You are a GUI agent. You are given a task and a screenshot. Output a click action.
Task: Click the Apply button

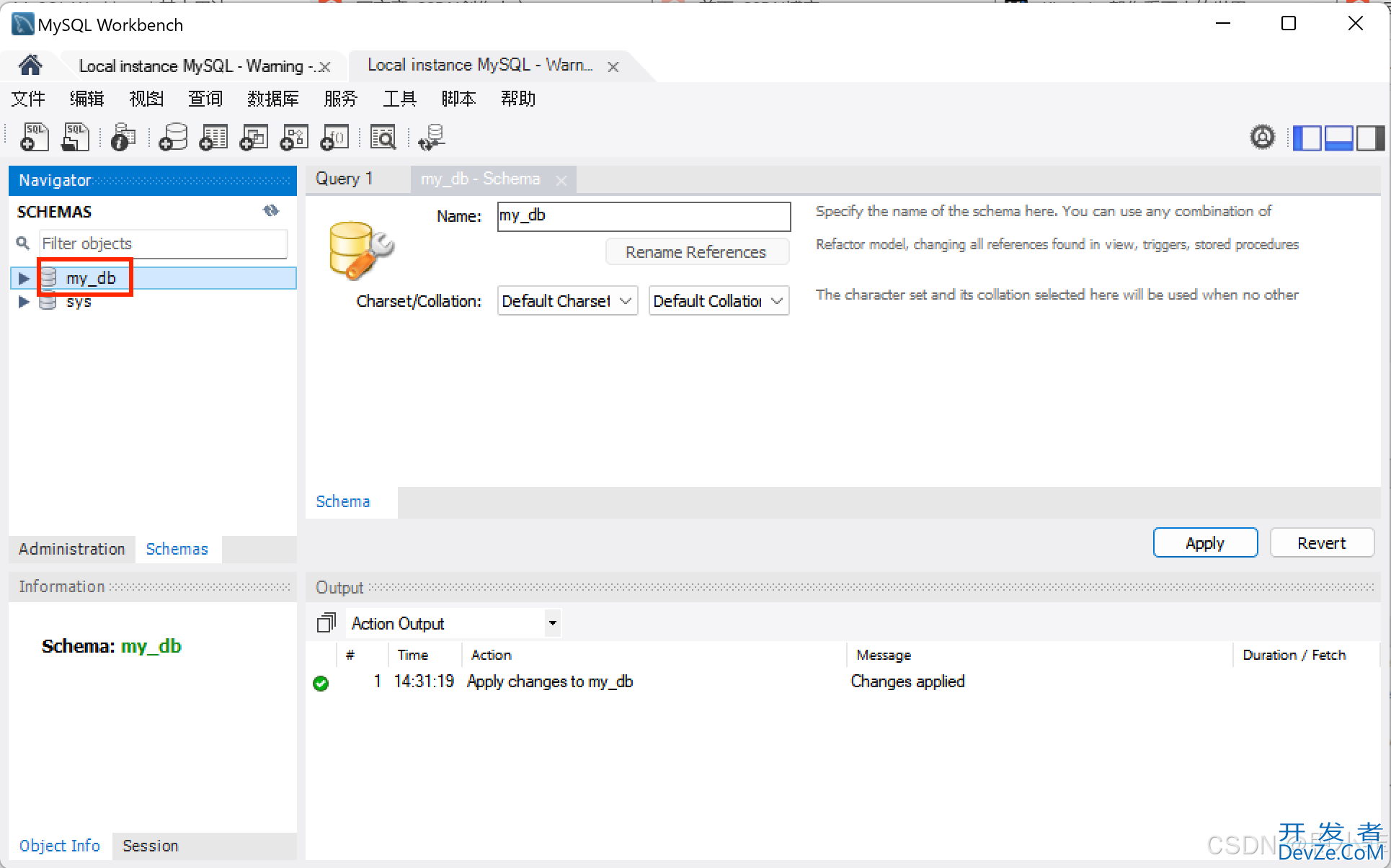[1205, 543]
